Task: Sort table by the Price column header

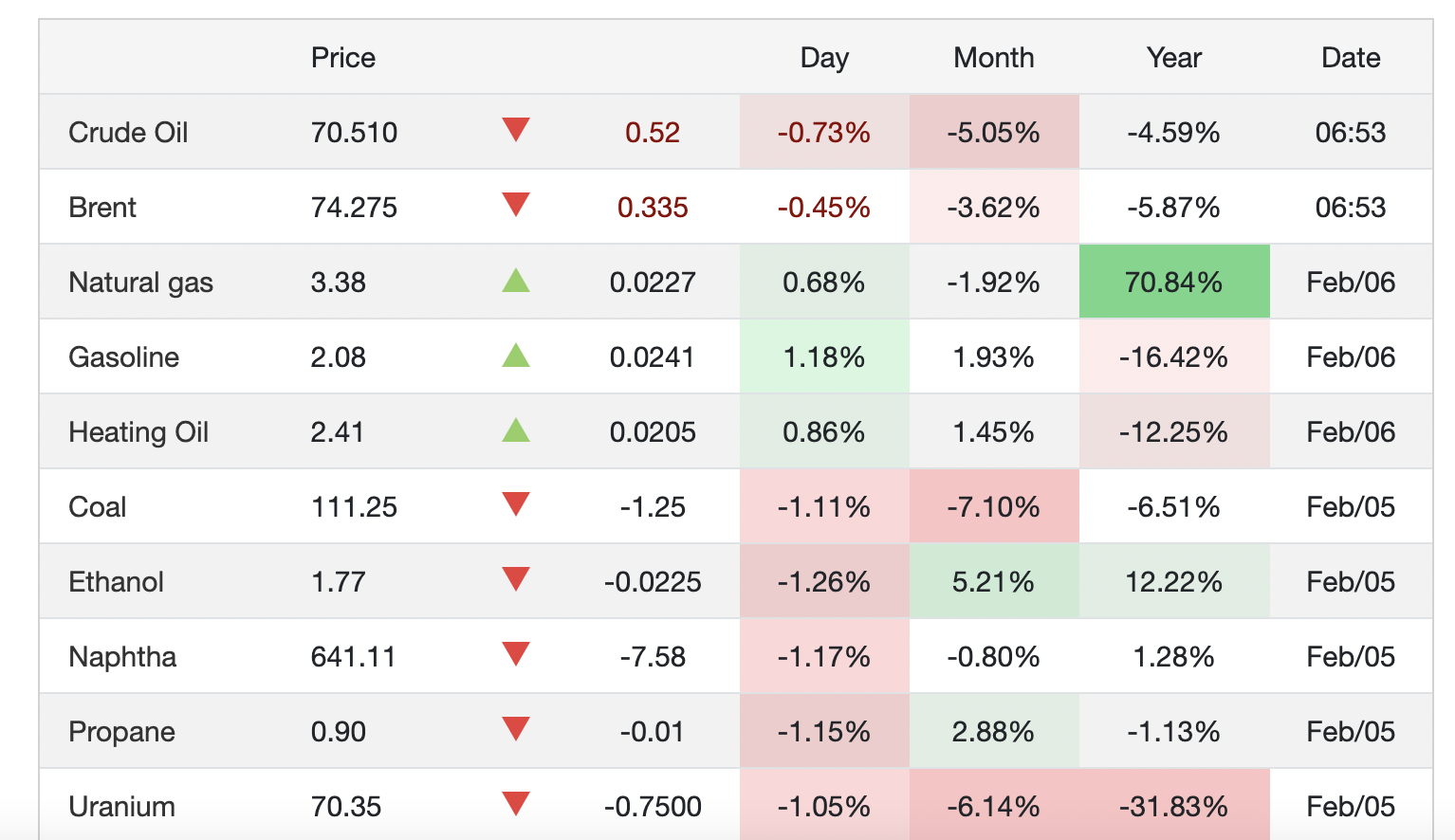Action: coord(343,58)
